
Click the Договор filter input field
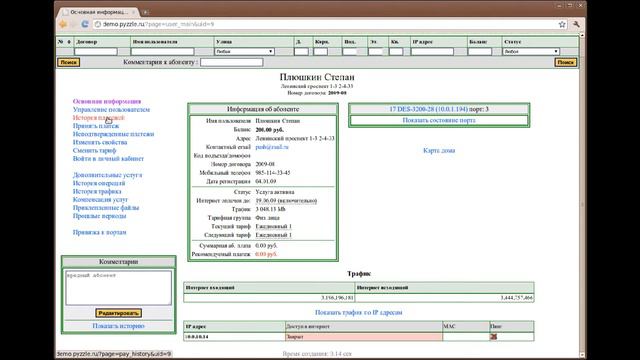click(96, 51)
